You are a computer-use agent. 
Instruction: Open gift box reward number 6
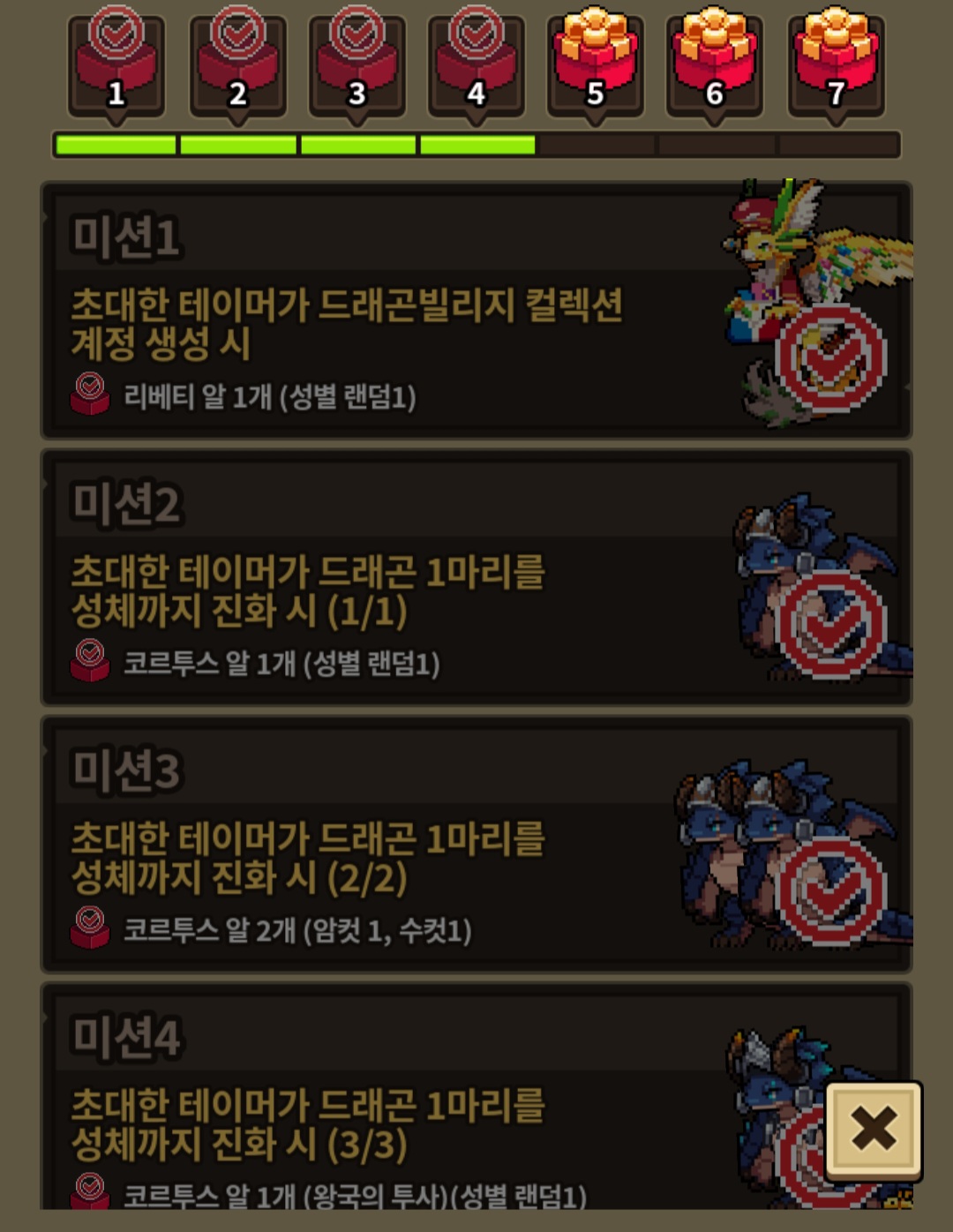pyautogui.click(x=714, y=62)
